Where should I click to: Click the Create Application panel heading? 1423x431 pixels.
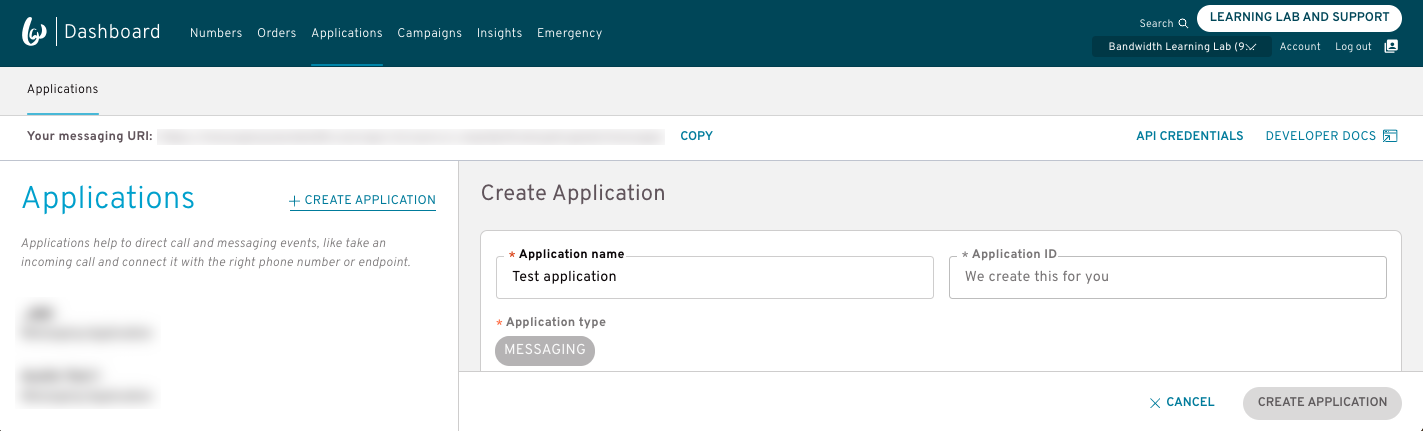coord(573,193)
